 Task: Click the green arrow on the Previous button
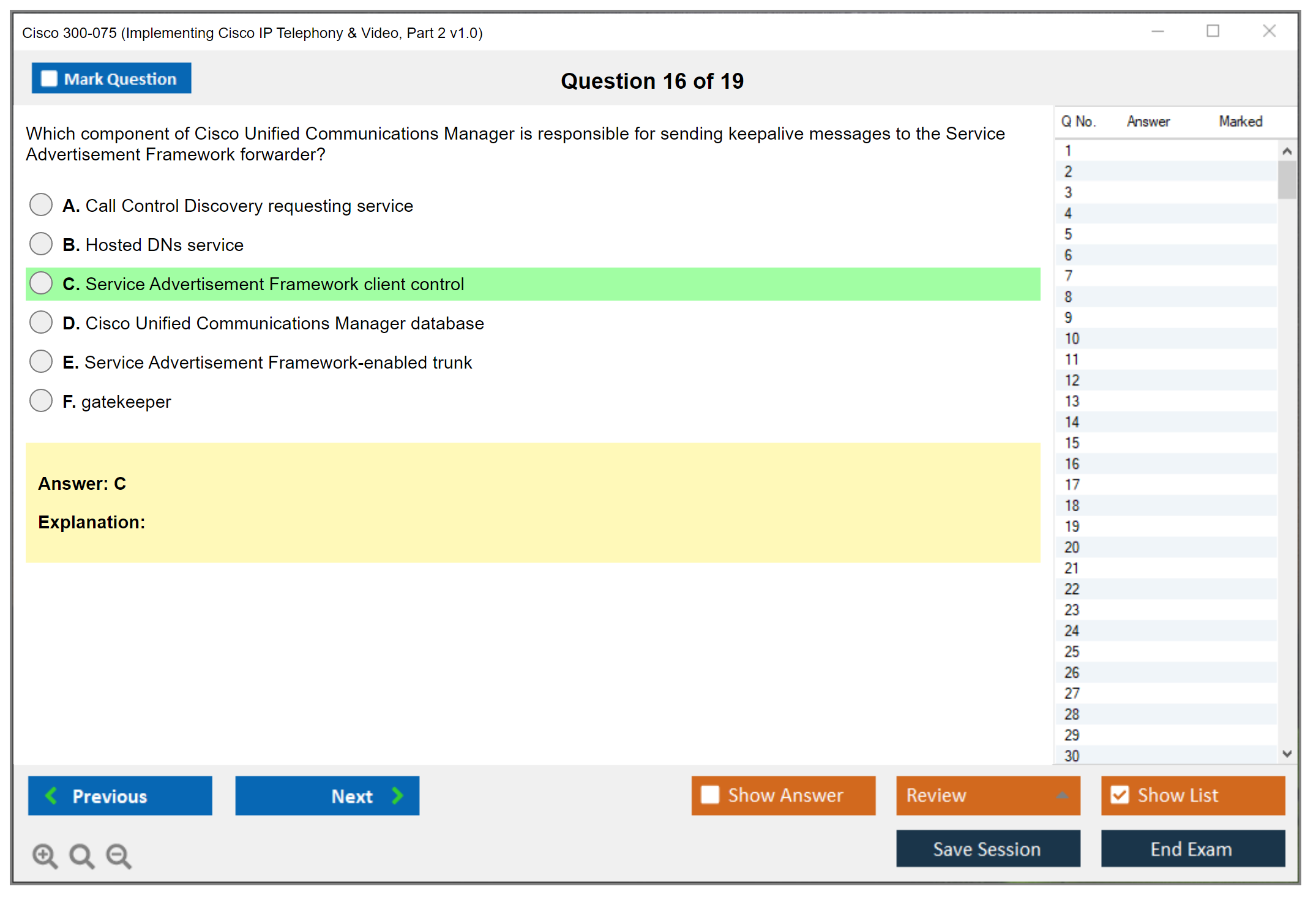(51, 795)
